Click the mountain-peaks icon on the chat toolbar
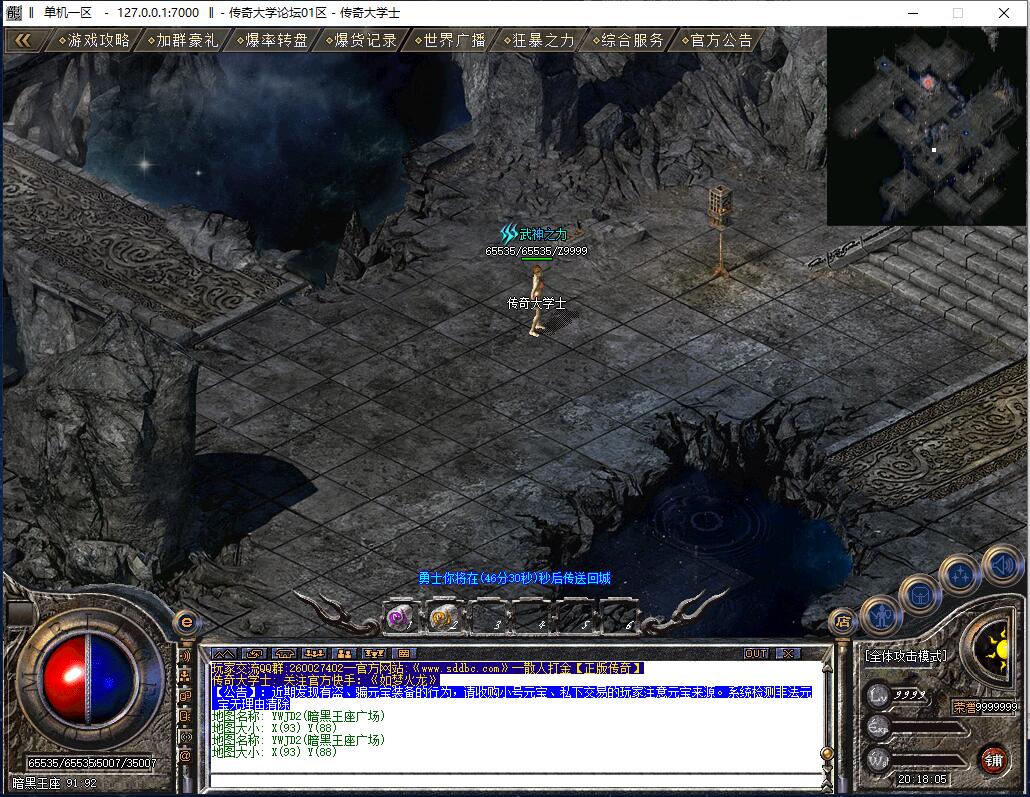The image size is (1030, 797). [x=223, y=654]
